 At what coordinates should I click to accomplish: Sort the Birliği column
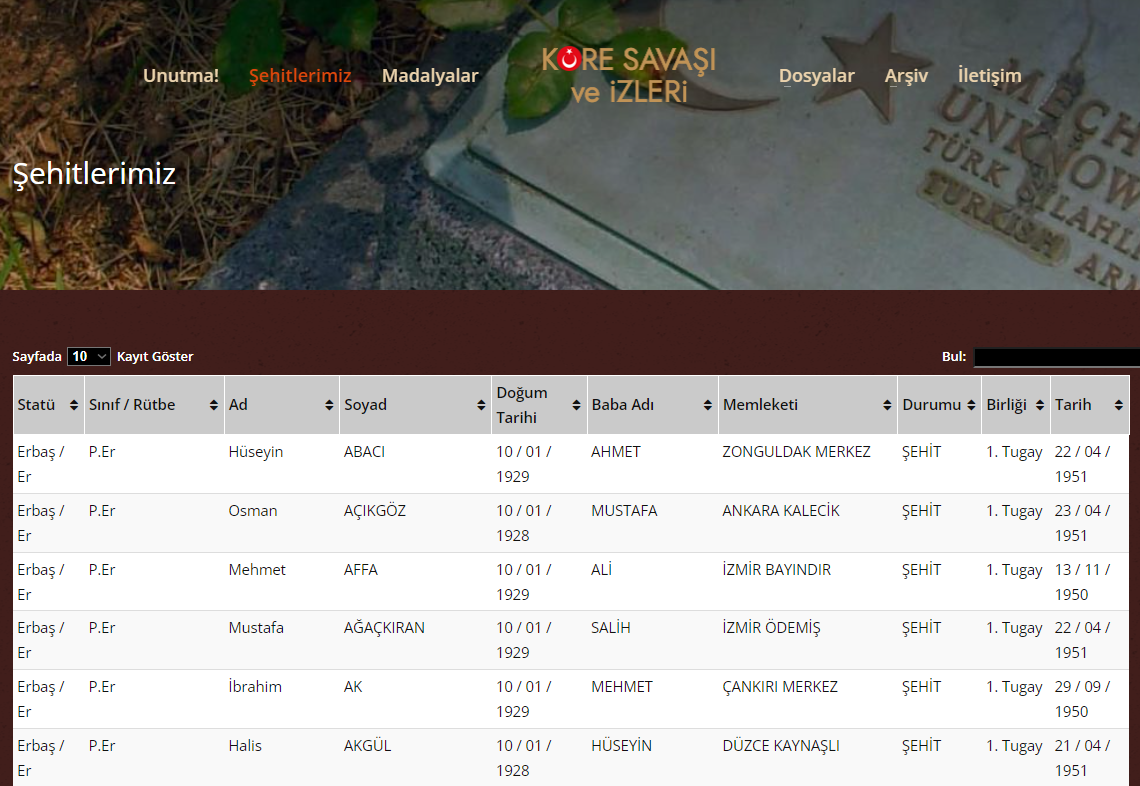tap(1040, 405)
